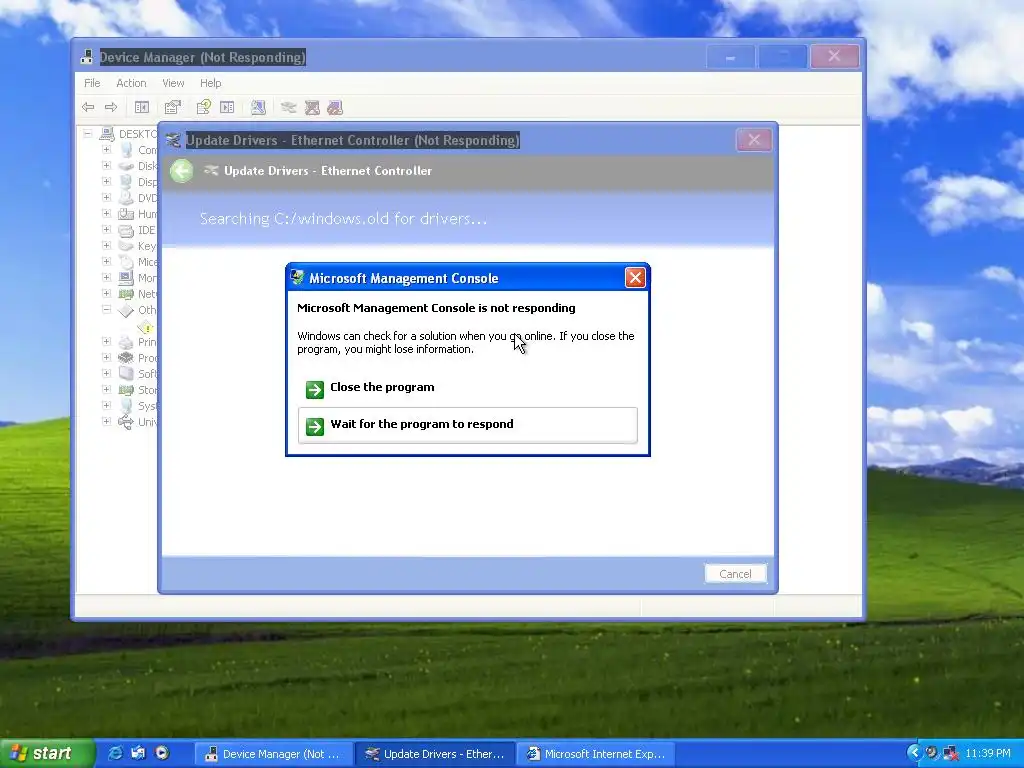The width and height of the screenshot is (1024, 768).
Task: Collapse the DESKTOP root tree node
Action: pos(88,133)
